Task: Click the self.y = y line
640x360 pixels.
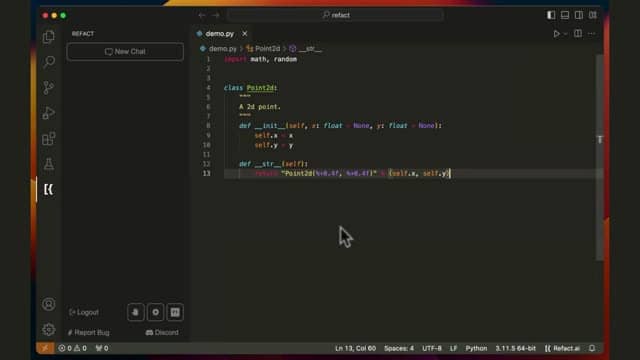Action: [273, 145]
